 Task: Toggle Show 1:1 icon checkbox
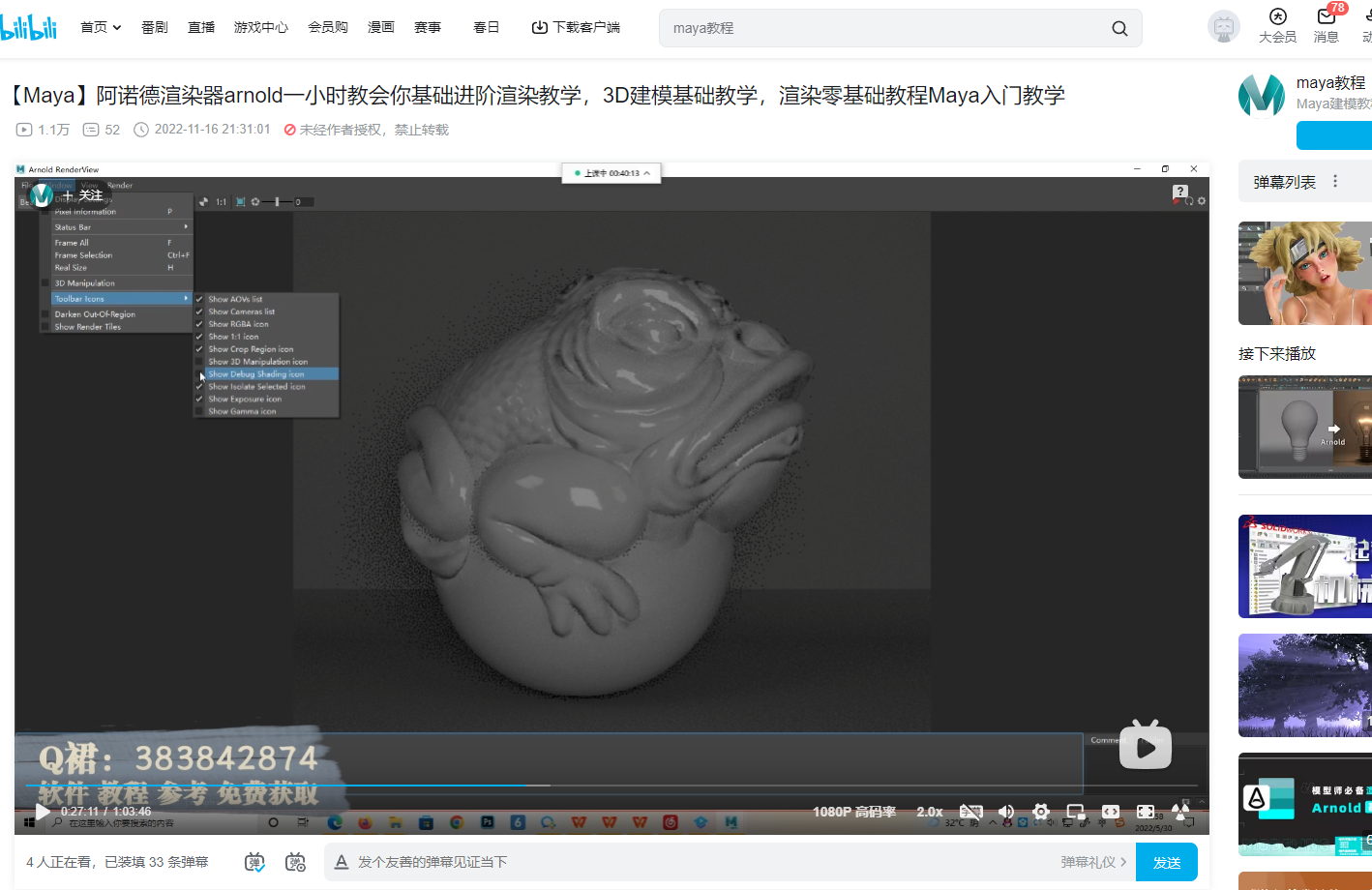click(199, 337)
